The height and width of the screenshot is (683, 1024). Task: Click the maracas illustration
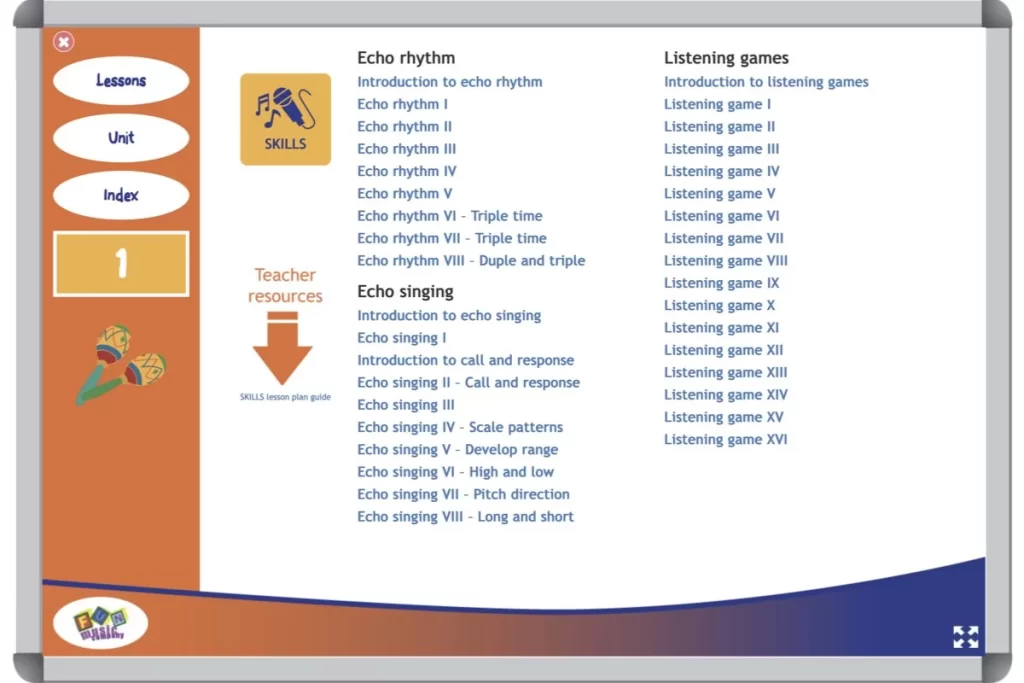click(121, 363)
